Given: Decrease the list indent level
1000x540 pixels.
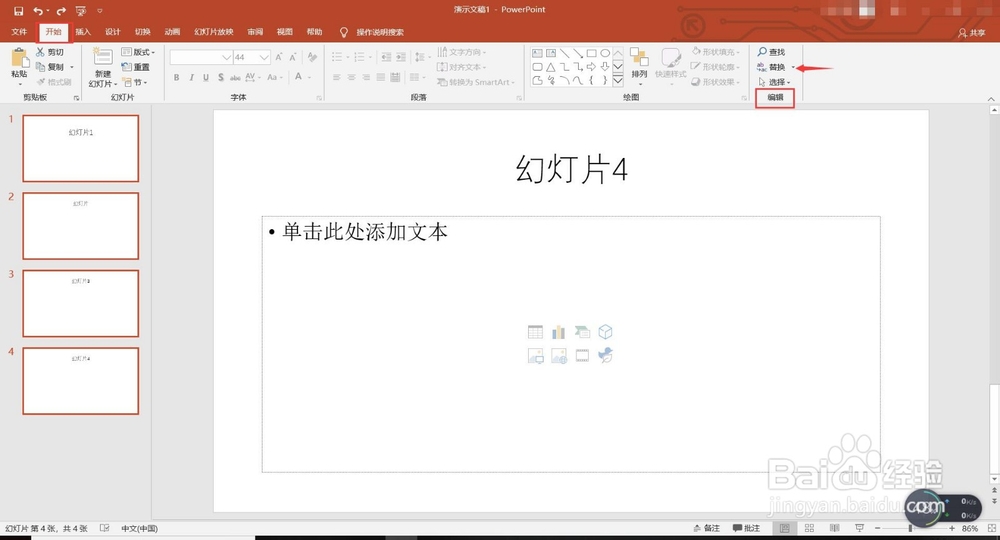Looking at the screenshot, I should pyautogui.click(x=386, y=57).
